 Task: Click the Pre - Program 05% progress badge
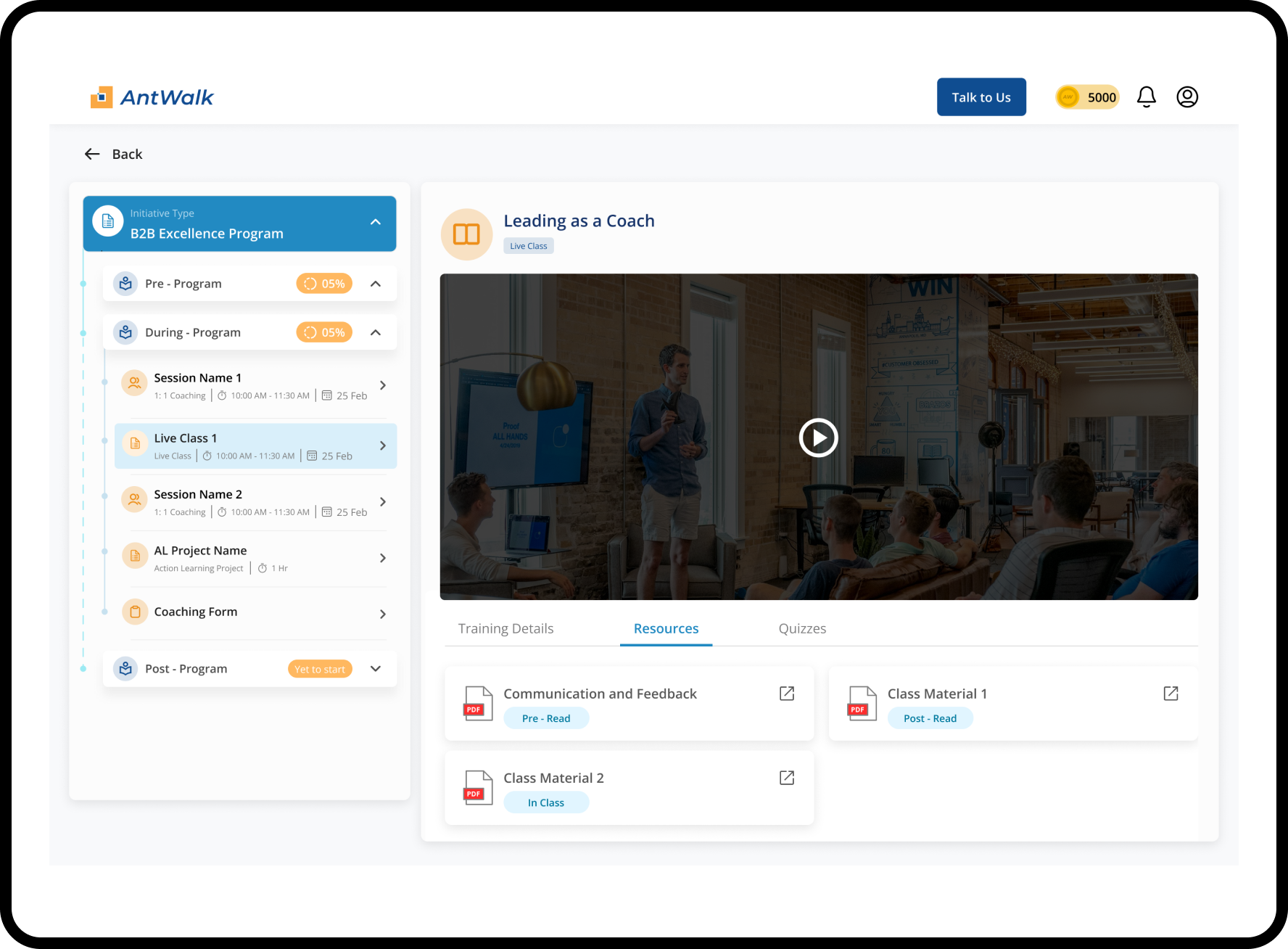[324, 284]
